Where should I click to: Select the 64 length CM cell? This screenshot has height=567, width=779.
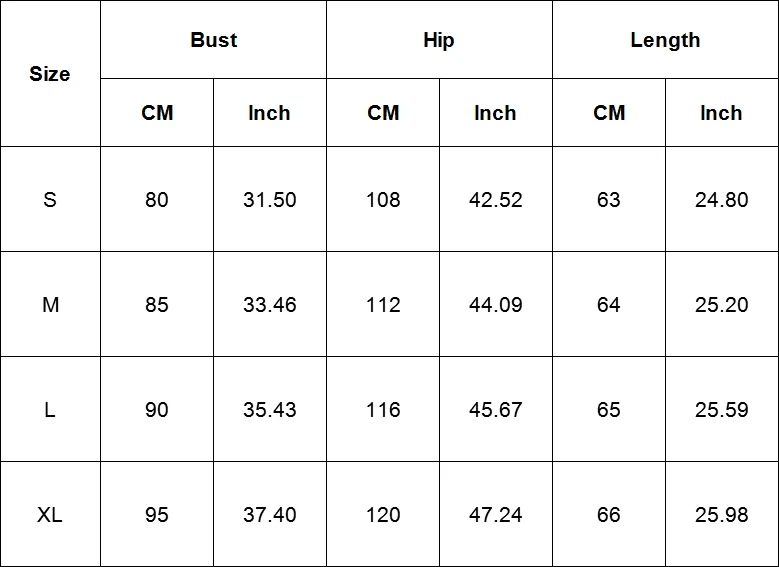(x=609, y=304)
